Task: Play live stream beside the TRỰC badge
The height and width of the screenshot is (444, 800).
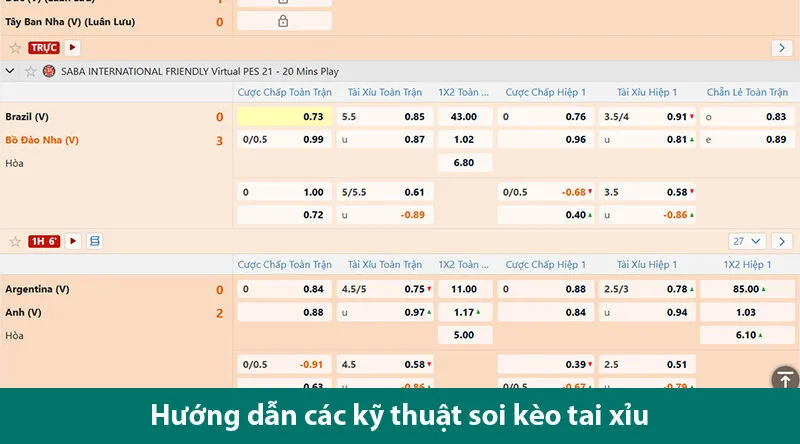Action: (x=72, y=47)
